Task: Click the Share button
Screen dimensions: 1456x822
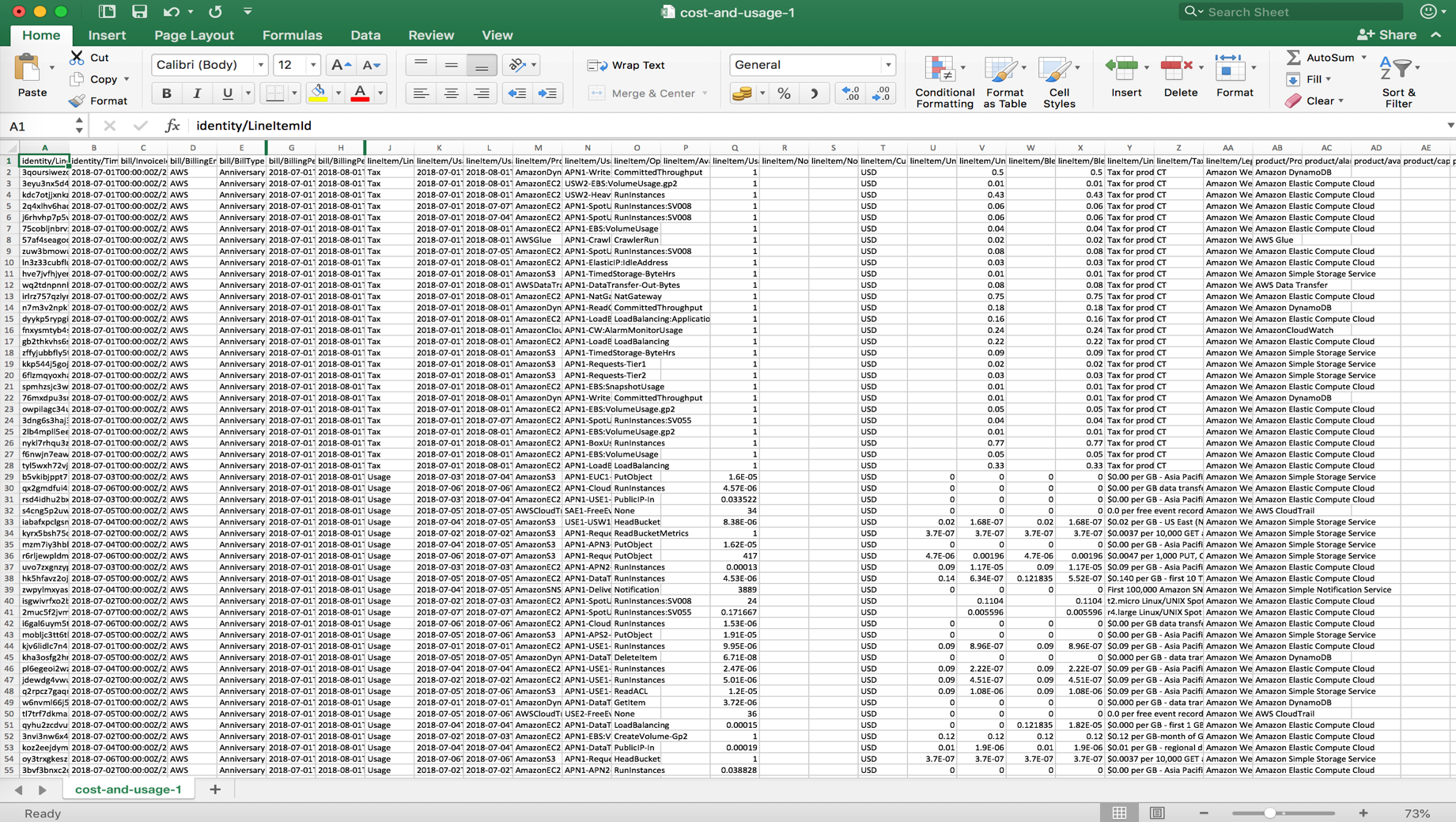Action: (1386, 35)
